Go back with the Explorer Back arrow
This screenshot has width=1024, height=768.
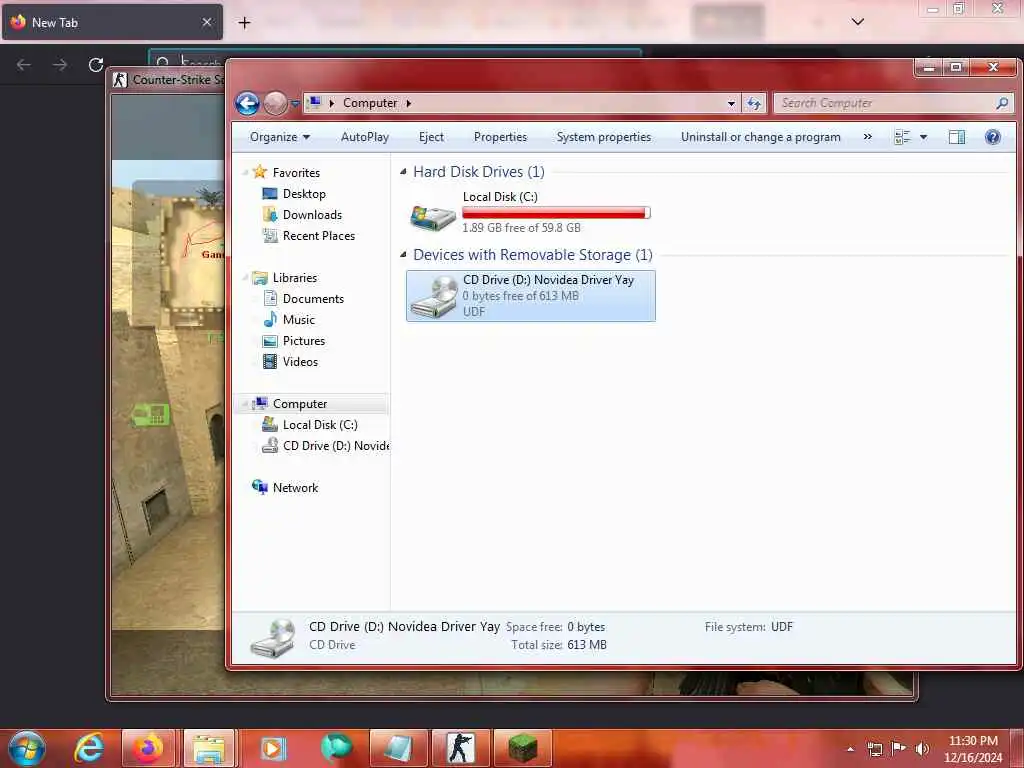[x=248, y=103]
